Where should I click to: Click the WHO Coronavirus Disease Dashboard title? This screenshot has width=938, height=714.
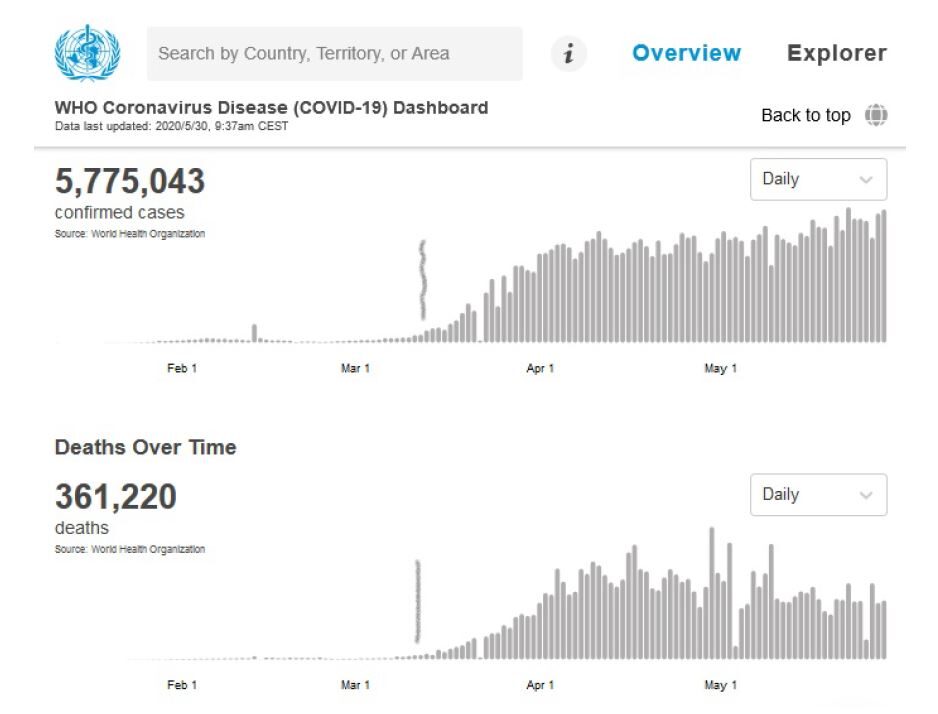click(x=272, y=108)
